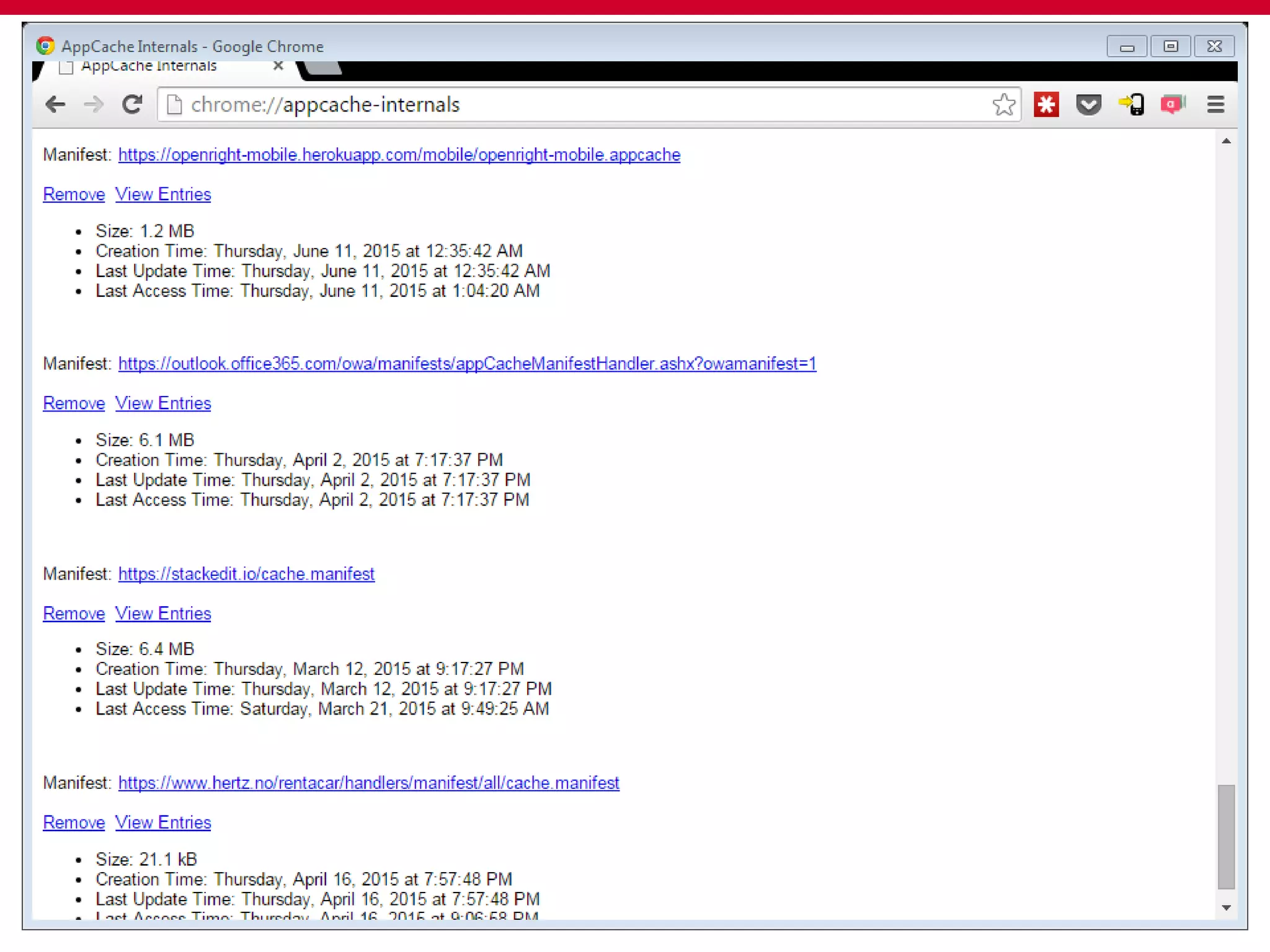The height and width of the screenshot is (952, 1270).
Task: Reload the page with refresh icon
Action: click(x=132, y=105)
